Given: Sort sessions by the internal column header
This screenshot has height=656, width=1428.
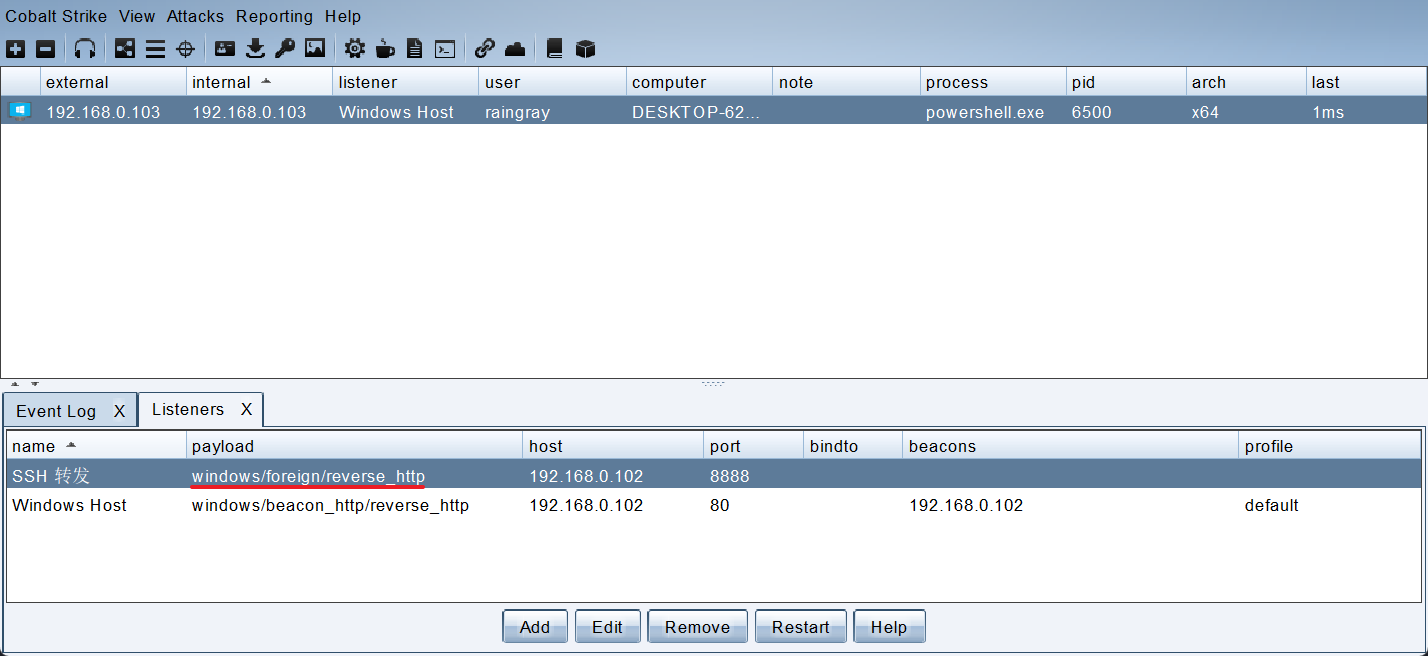Looking at the screenshot, I should [259, 82].
